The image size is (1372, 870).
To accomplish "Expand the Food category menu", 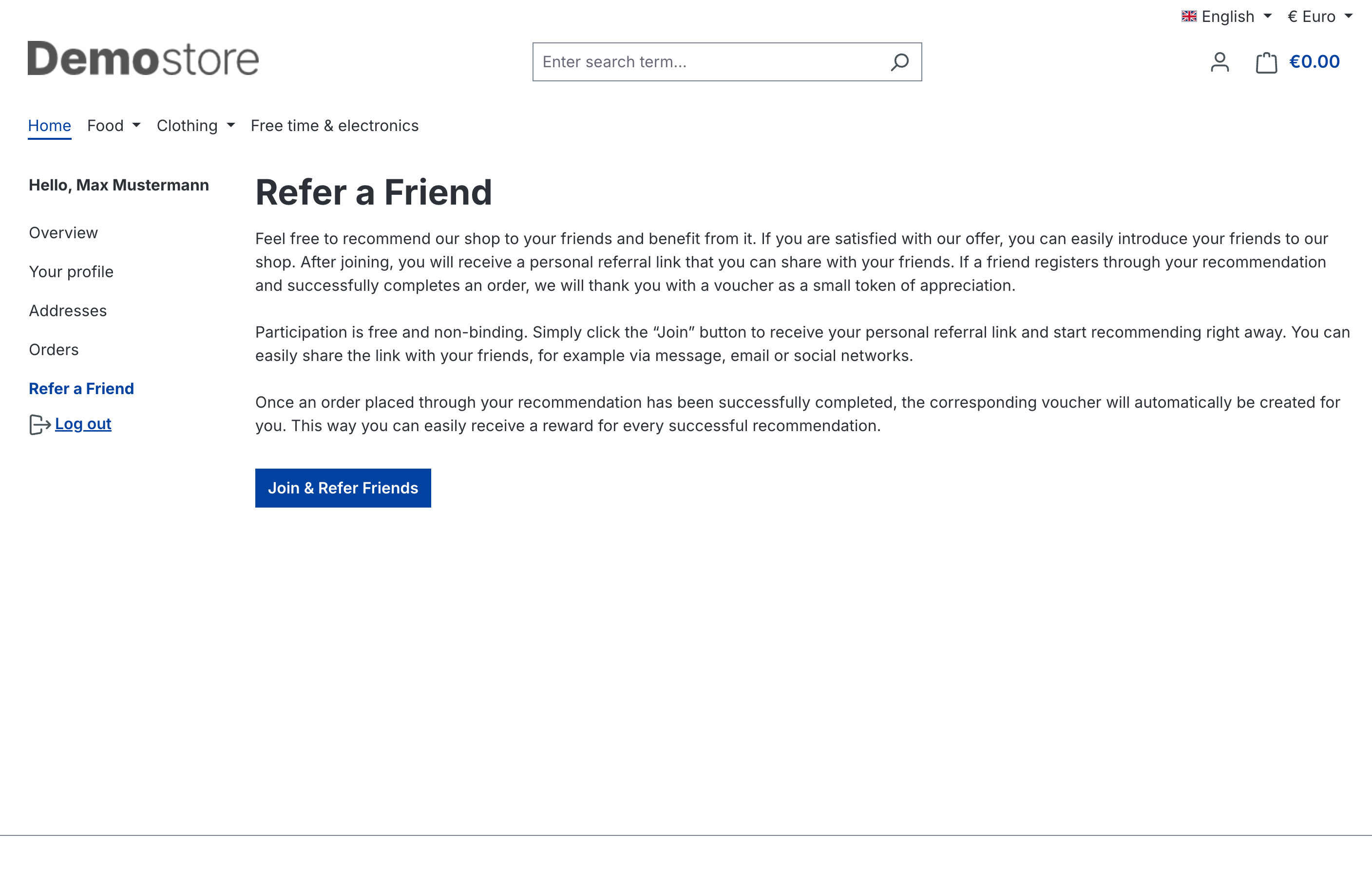I will [x=114, y=125].
